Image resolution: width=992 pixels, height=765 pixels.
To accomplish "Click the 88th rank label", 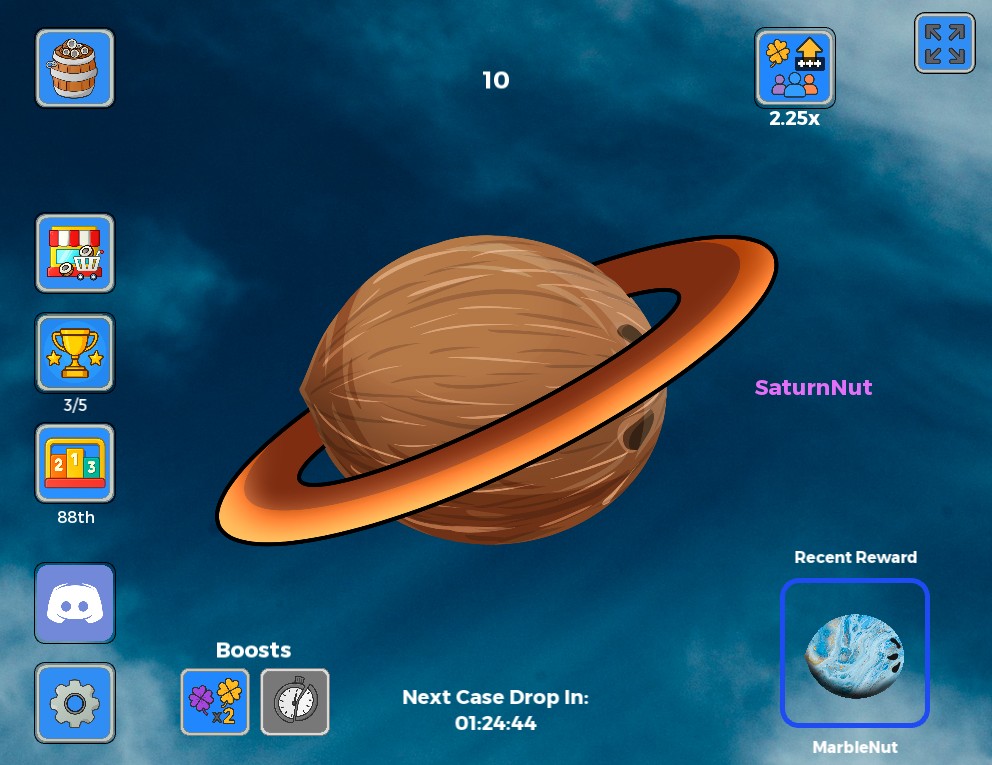I will (74, 518).
